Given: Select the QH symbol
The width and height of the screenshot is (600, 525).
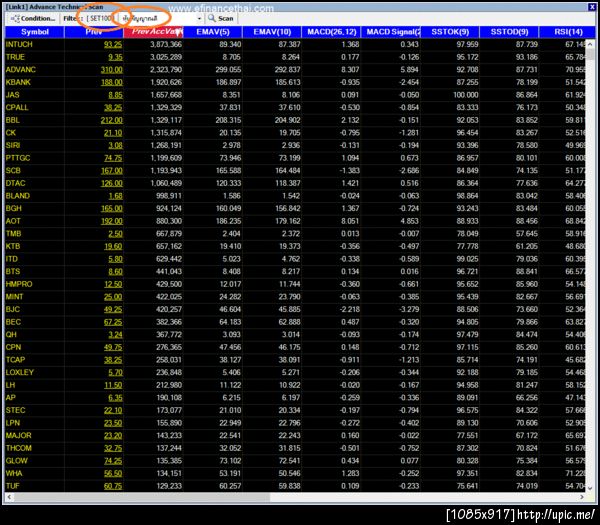Looking at the screenshot, I should coord(11,335).
